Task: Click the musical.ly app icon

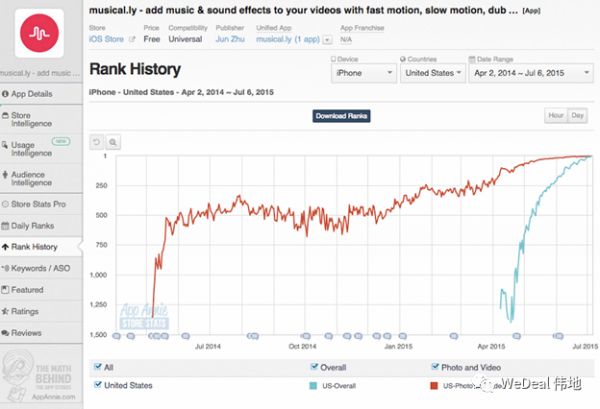Action: click(41, 31)
